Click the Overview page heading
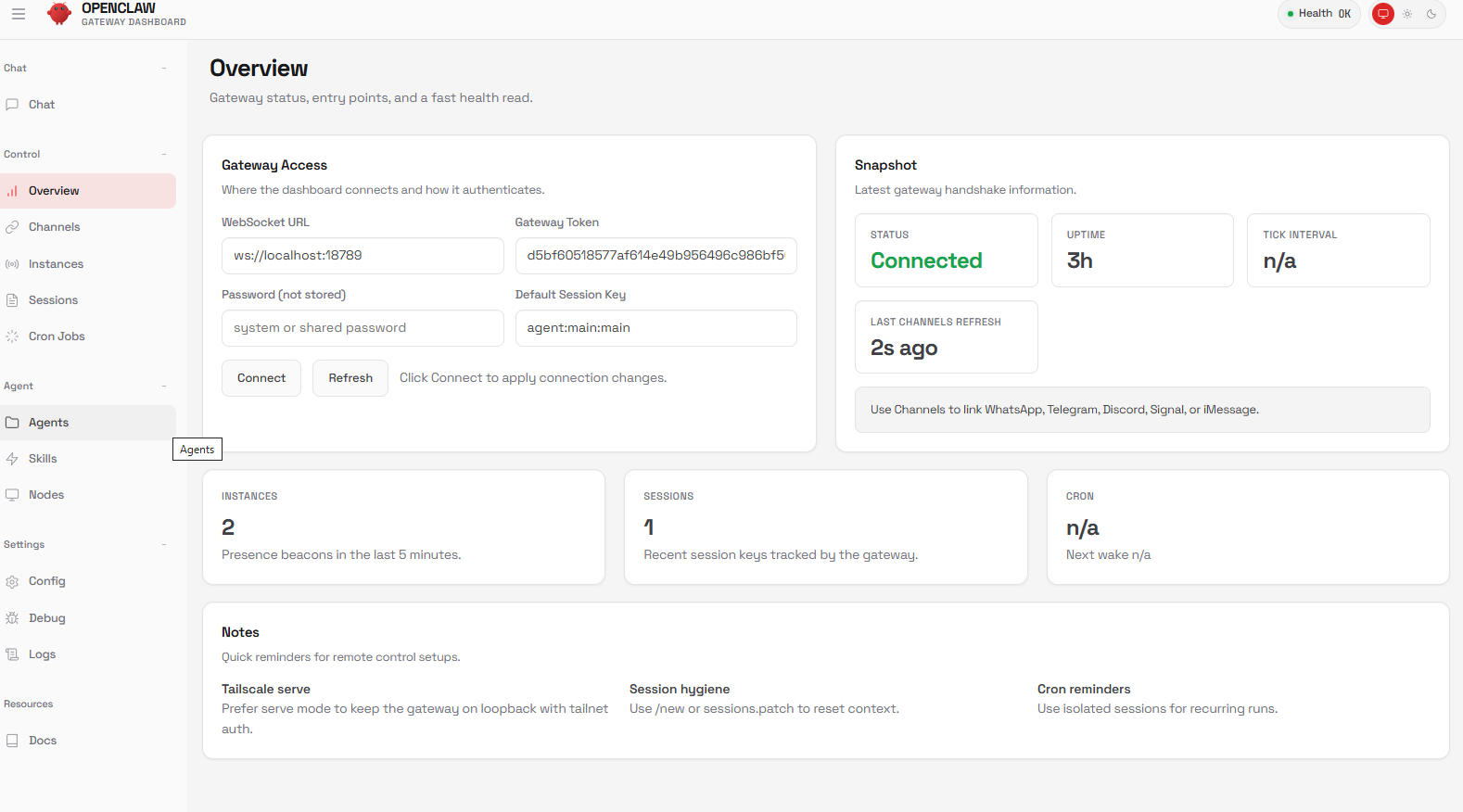1463x812 pixels. pos(259,69)
